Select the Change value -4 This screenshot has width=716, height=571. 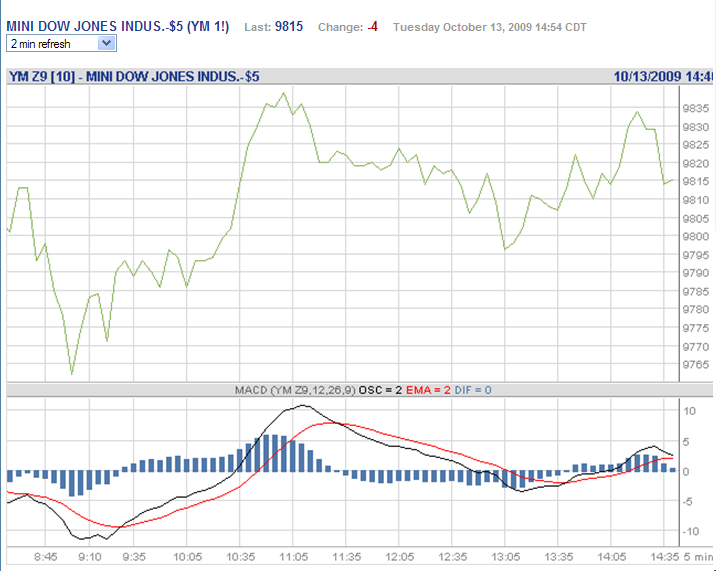tap(373, 27)
